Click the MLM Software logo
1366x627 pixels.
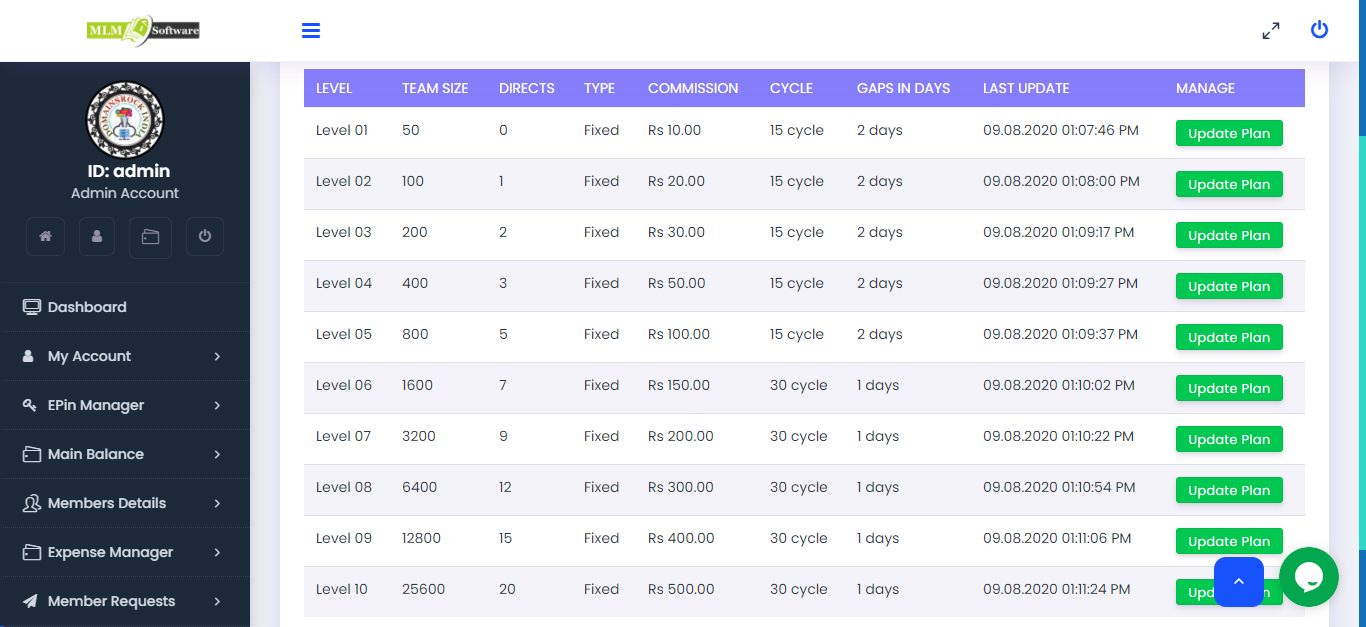pos(143,30)
